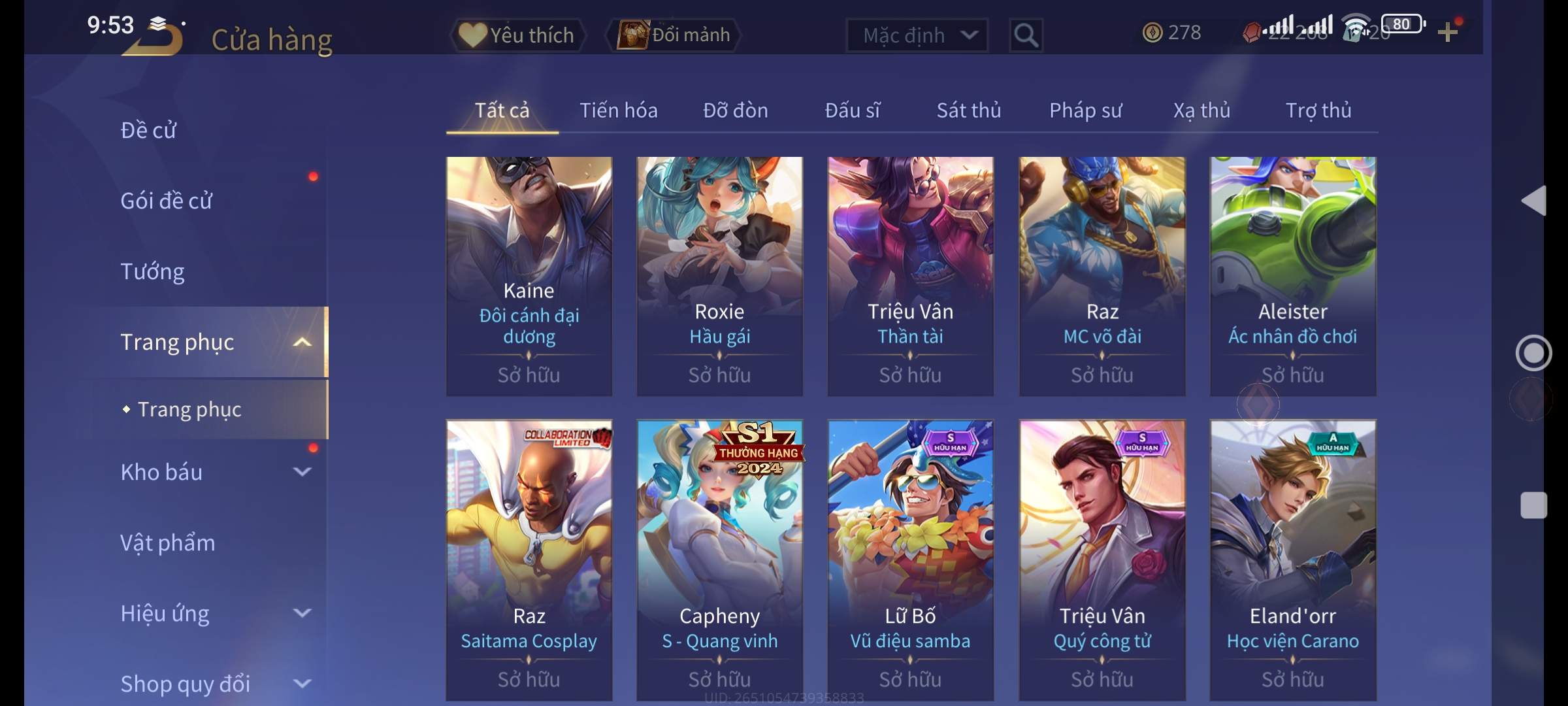Open Gói đề cử in sidebar

(166, 201)
